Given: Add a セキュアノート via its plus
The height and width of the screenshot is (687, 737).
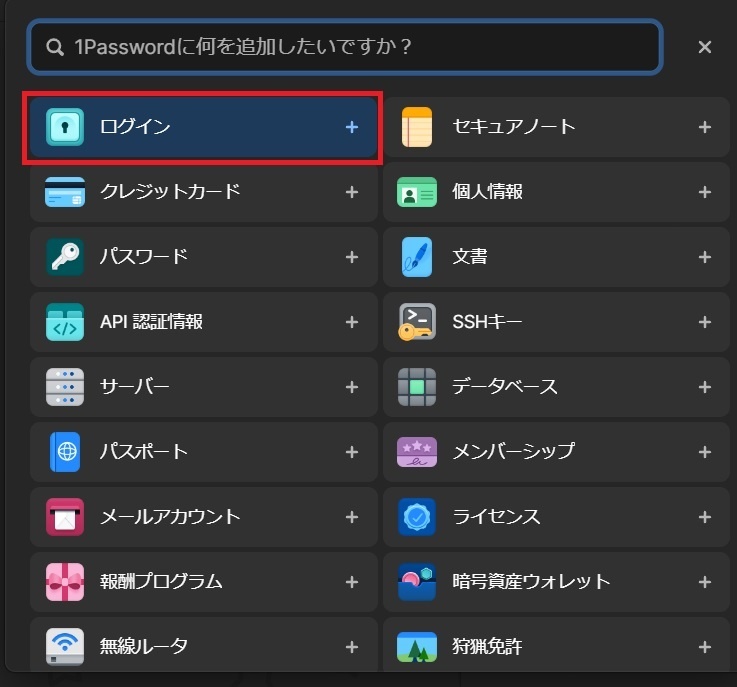Looking at the screenshot, I should pyautogui.click(x=705, y=127).
